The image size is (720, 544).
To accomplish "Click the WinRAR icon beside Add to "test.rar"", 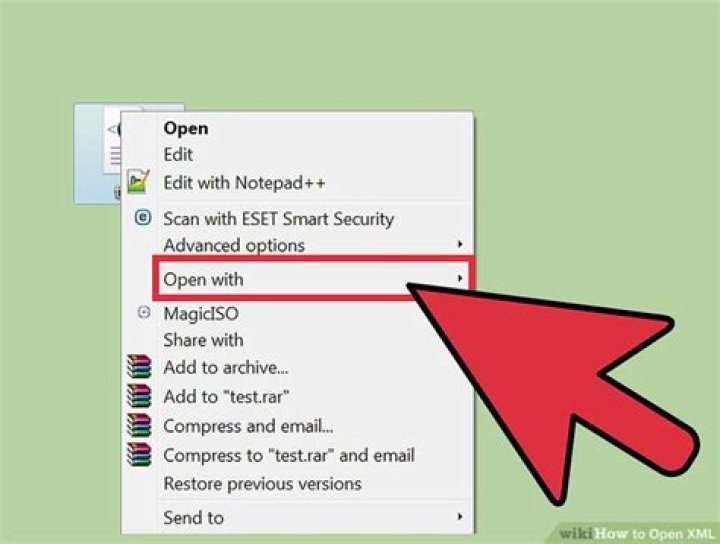I will point(139,396).
